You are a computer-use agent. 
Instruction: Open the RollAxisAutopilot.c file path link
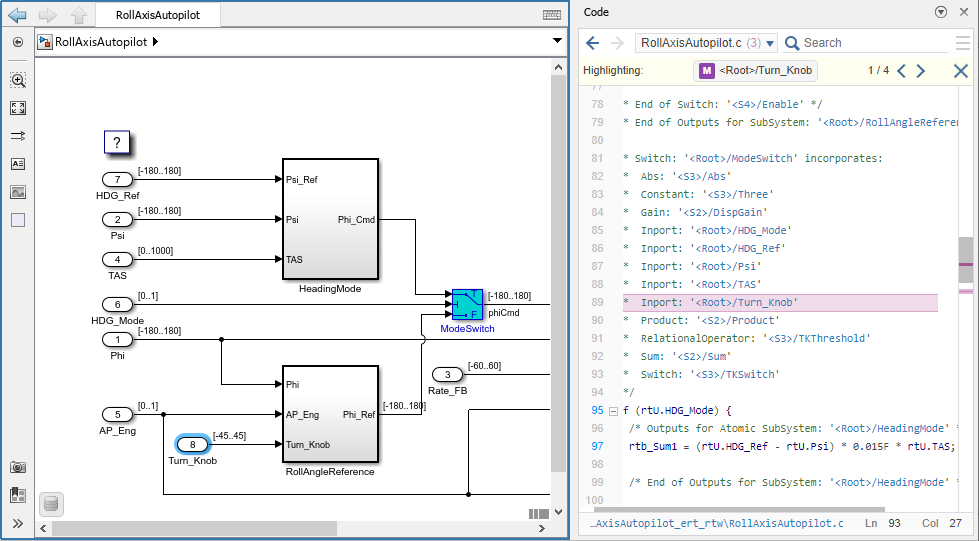(717, 523)
